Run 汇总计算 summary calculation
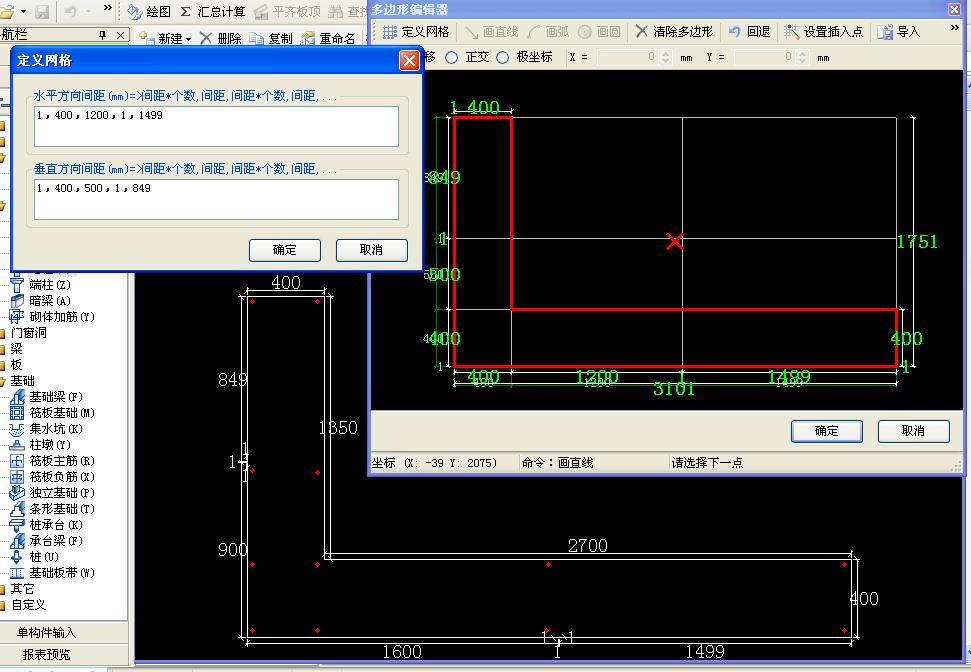971x672 pixels. point(212,11)
